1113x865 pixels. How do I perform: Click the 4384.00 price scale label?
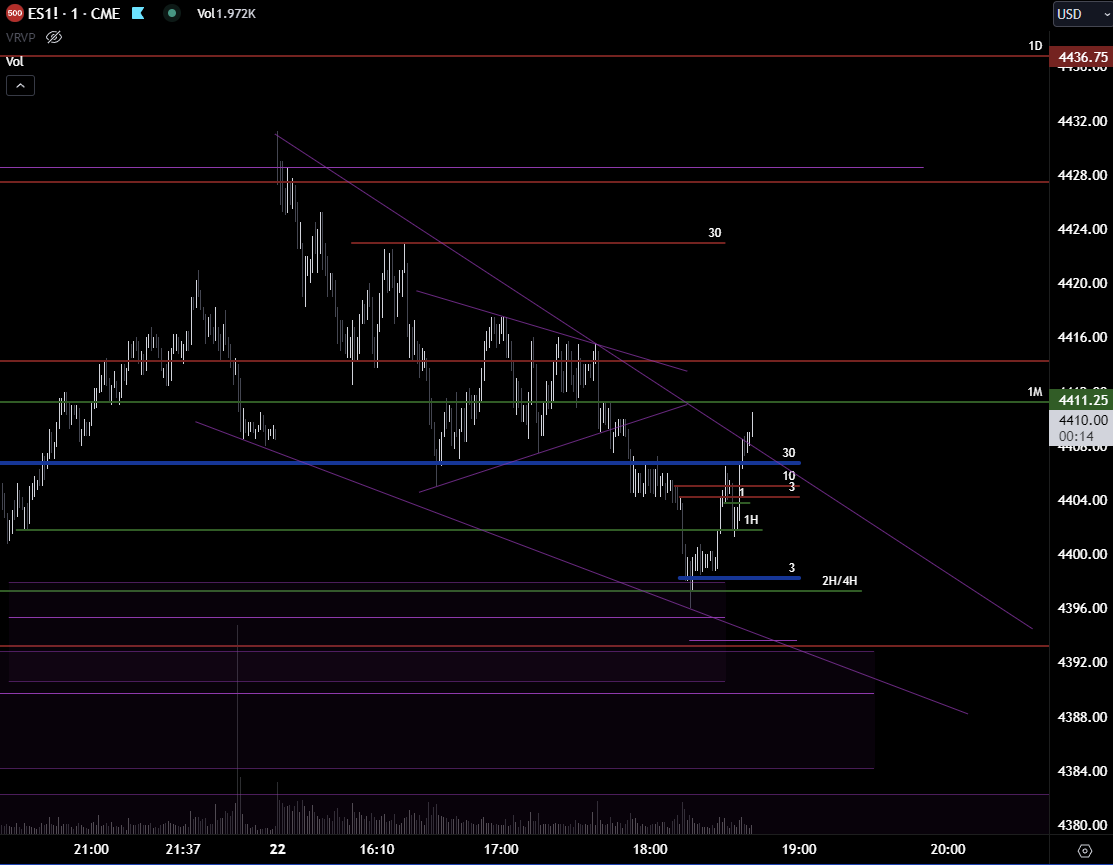click(1082, 771)
